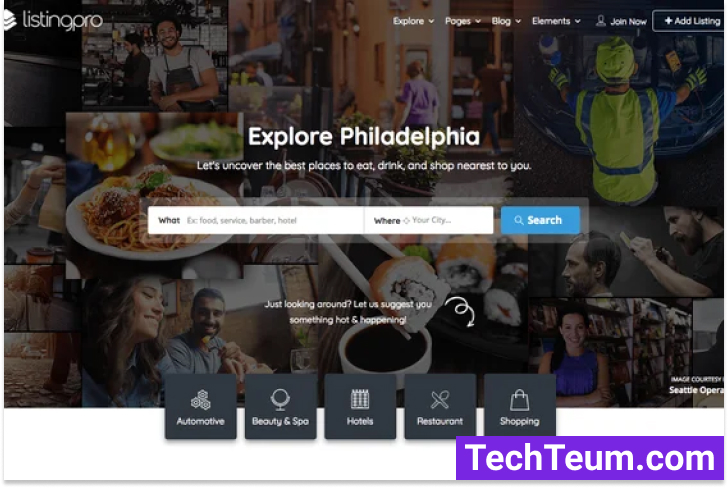Click the location target icon in Where field

click(406, 221)
